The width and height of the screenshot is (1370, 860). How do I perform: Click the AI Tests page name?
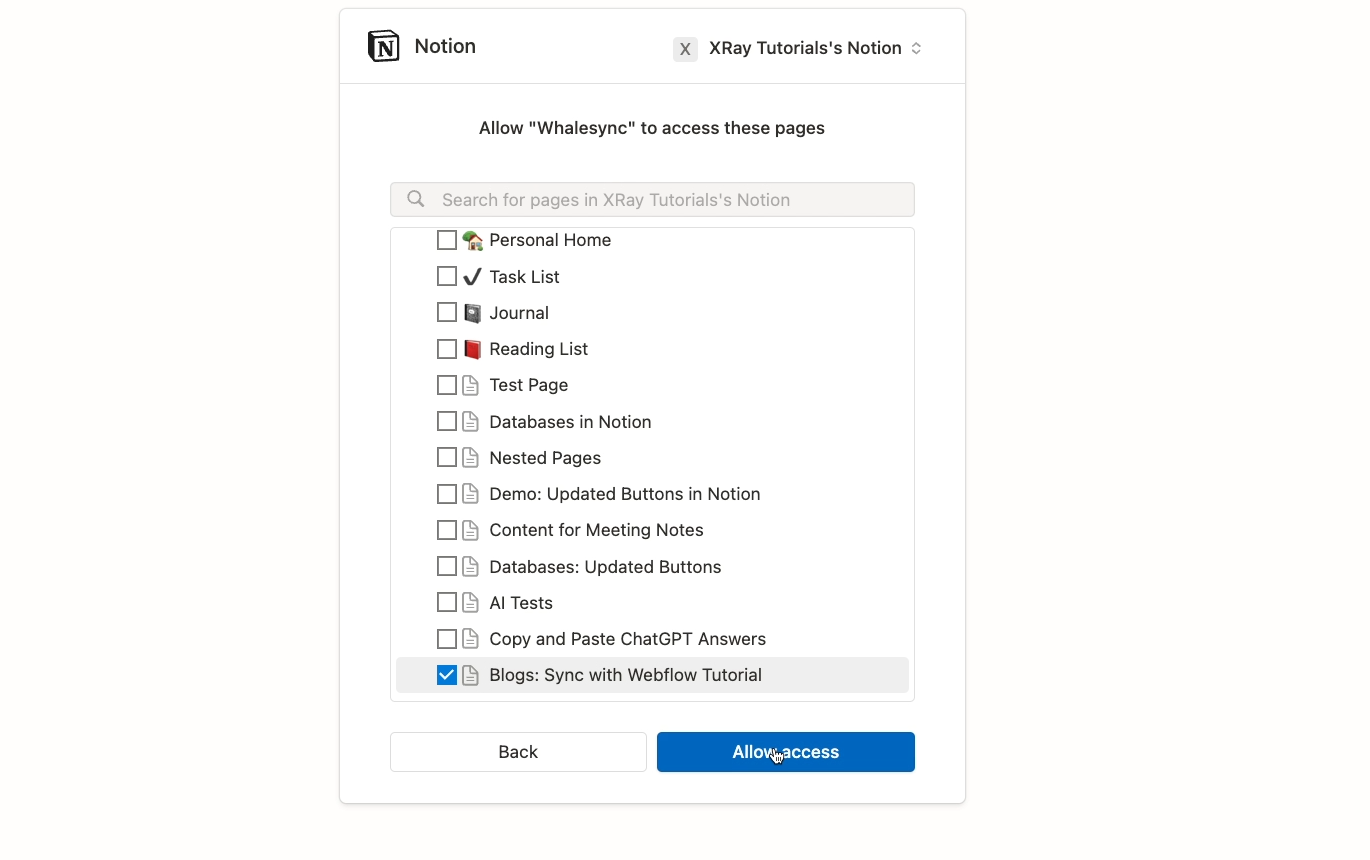click(521, 603)
